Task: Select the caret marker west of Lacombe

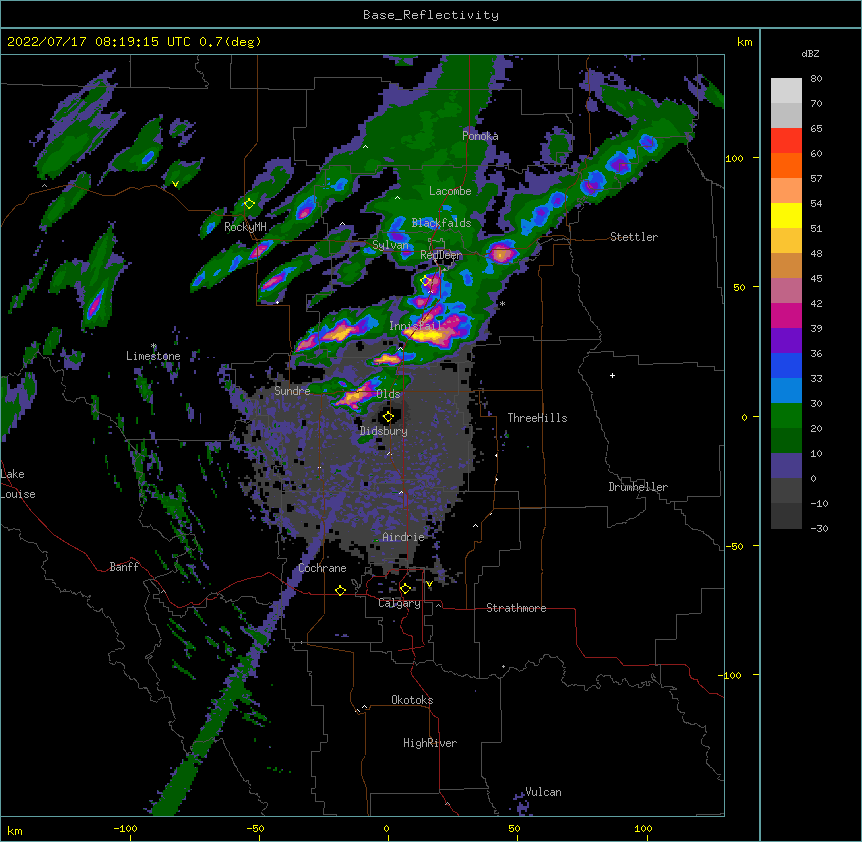Action: (x=397, y=197)
